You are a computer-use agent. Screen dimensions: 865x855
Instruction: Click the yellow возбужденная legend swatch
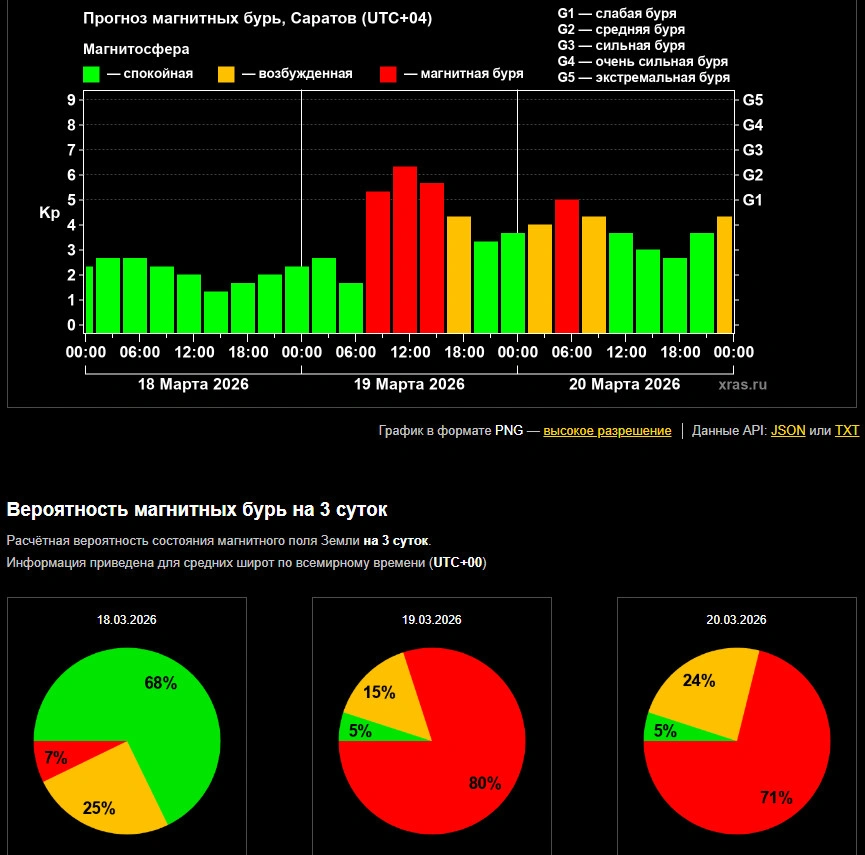(226, 74)
